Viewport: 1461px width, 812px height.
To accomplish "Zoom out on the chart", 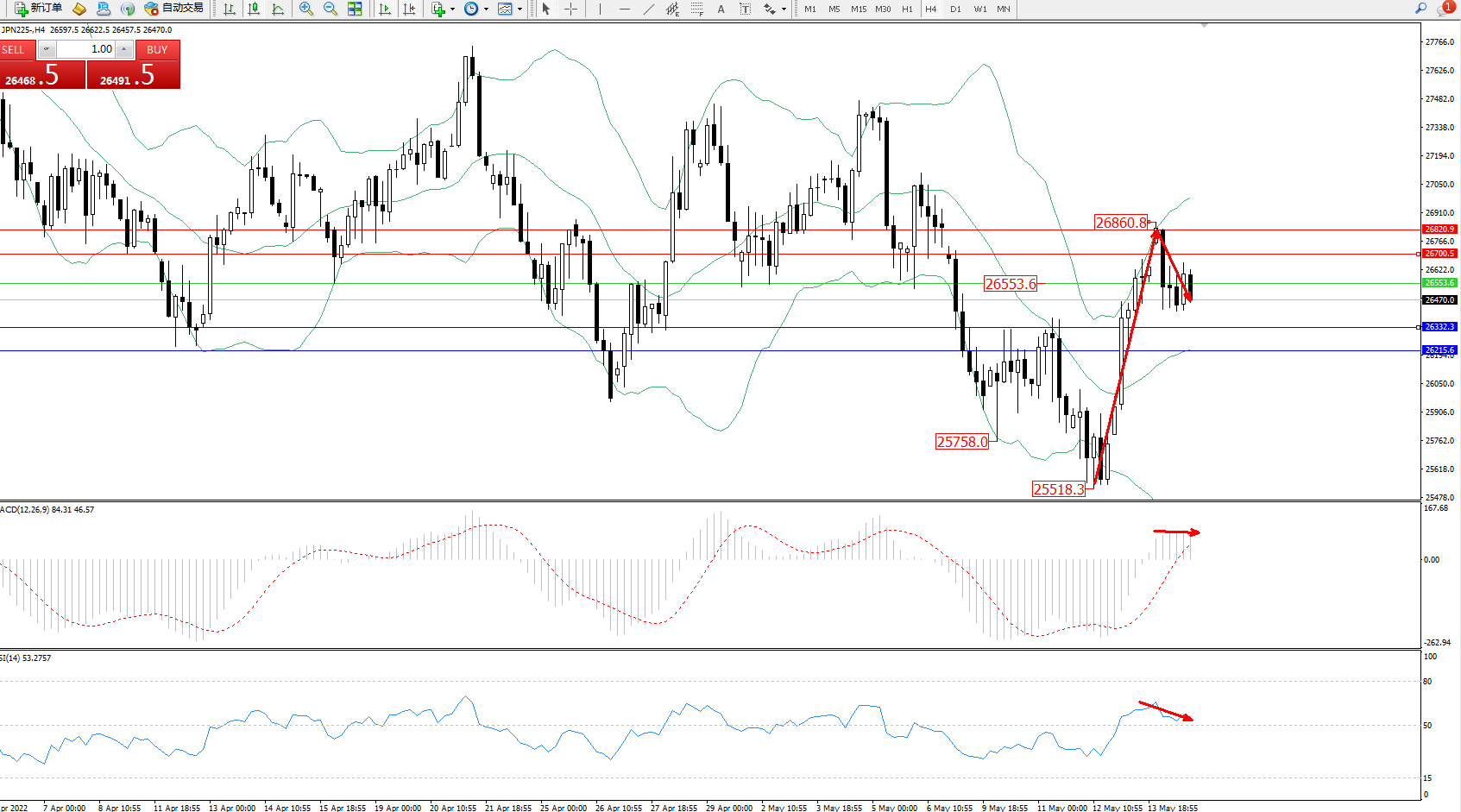I will [330, 9].
